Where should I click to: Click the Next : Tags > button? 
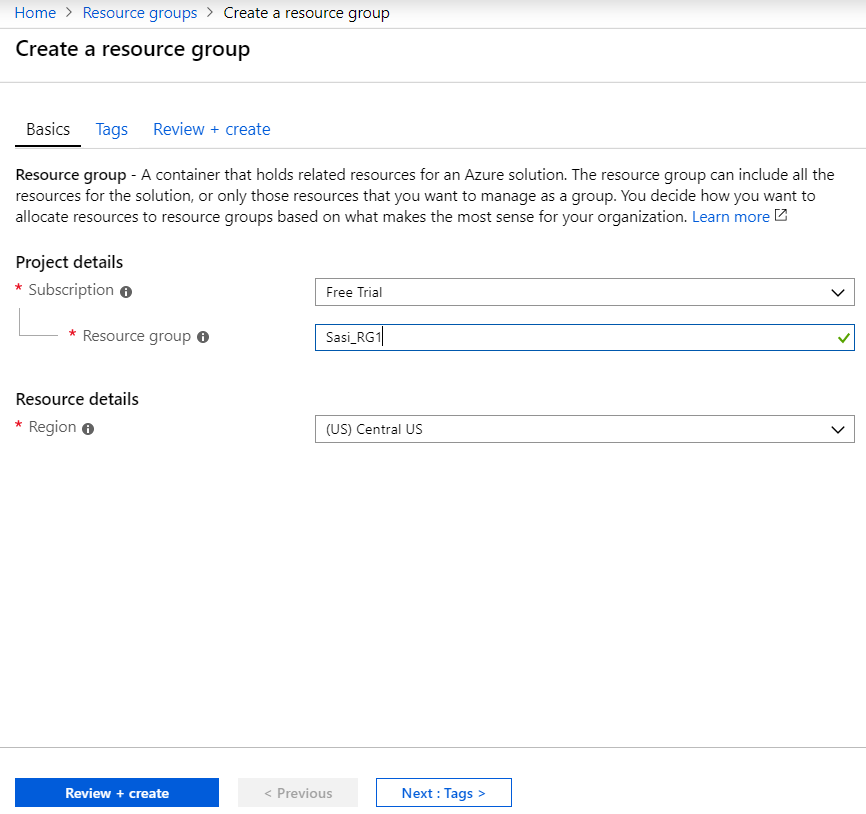point(443,793)
